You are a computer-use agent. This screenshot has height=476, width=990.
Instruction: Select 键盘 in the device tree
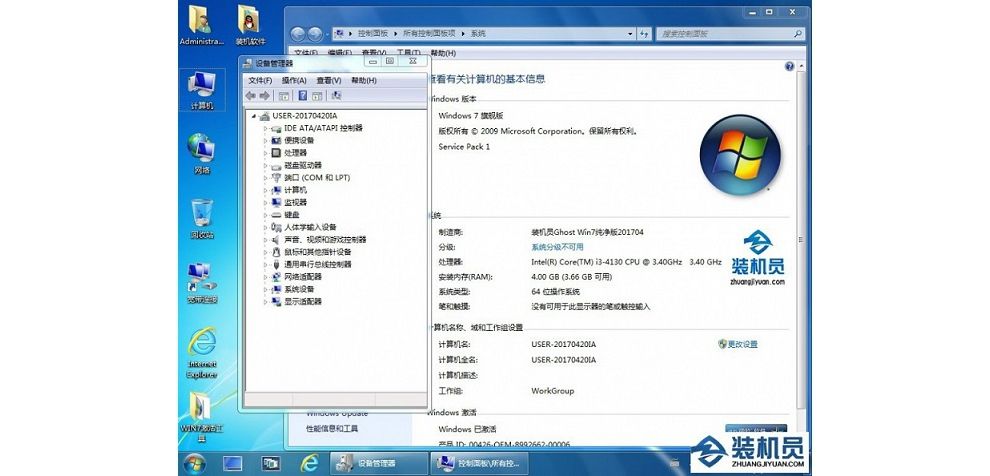(292, 214)
